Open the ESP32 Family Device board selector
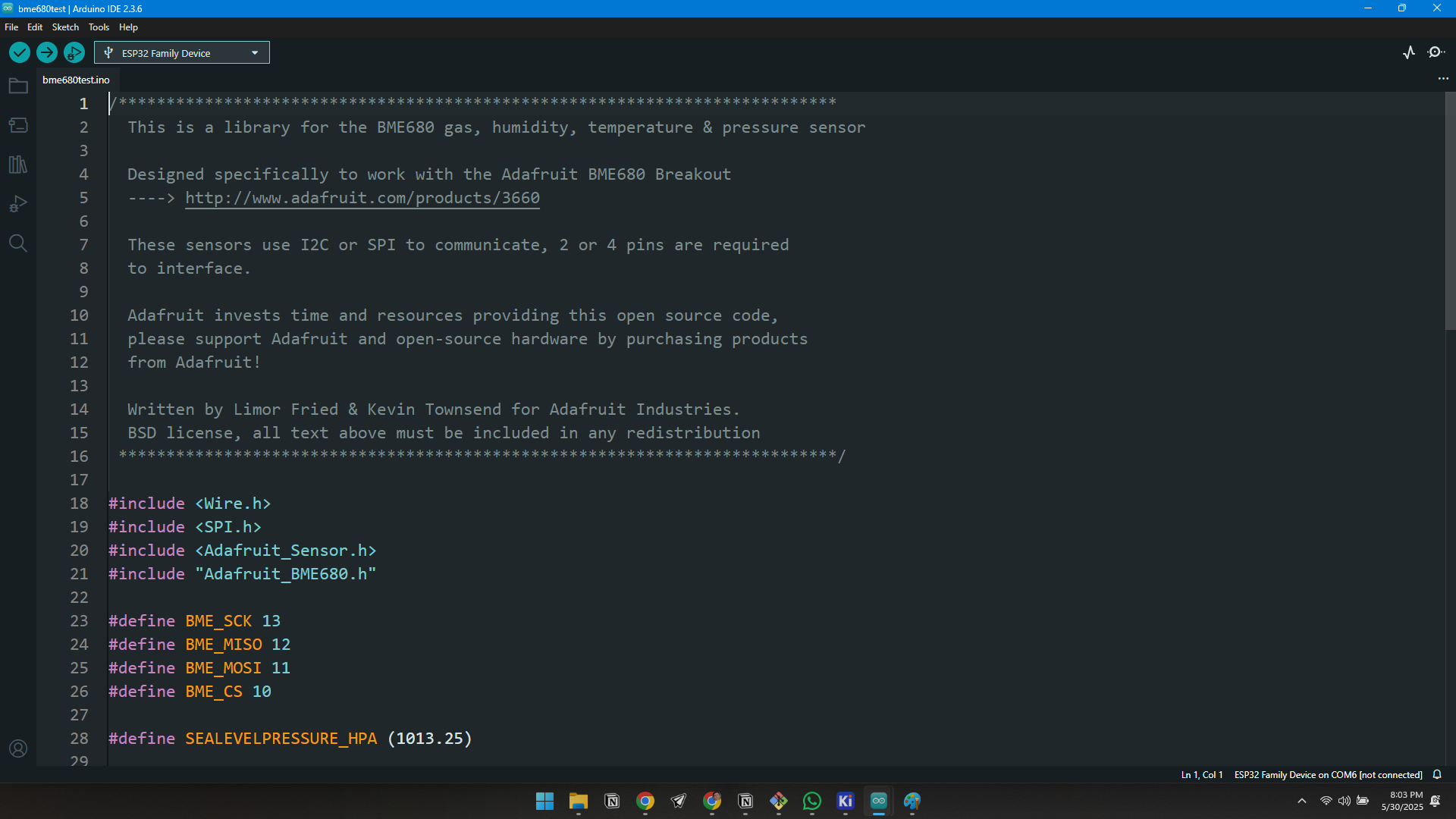Viewport: 1456px width, 819px height. (x=182, y=52)
